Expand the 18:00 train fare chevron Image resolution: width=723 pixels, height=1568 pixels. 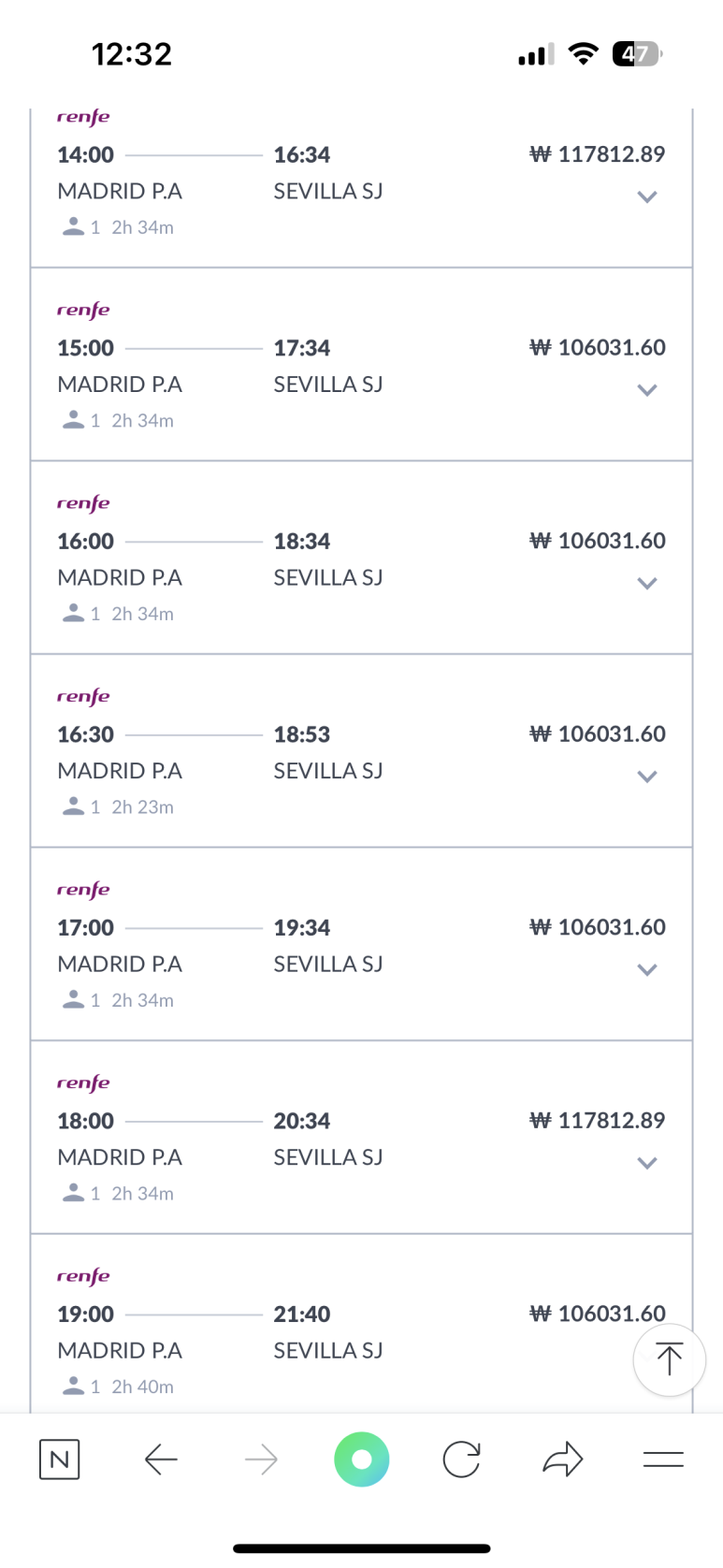pos(647,1163)
